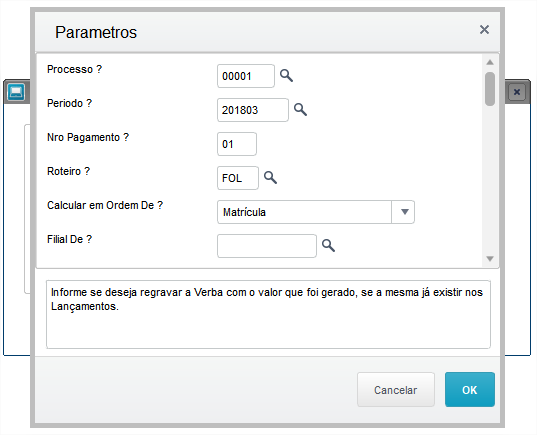
Task: Click the Roteiro field containing FOL
Action: [x=238, y=178]
